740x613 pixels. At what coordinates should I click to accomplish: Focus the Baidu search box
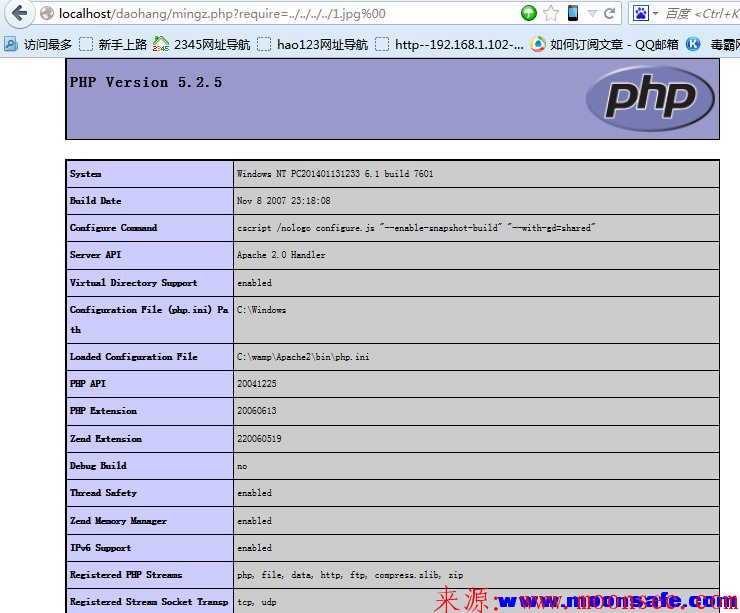coord(702,14)
